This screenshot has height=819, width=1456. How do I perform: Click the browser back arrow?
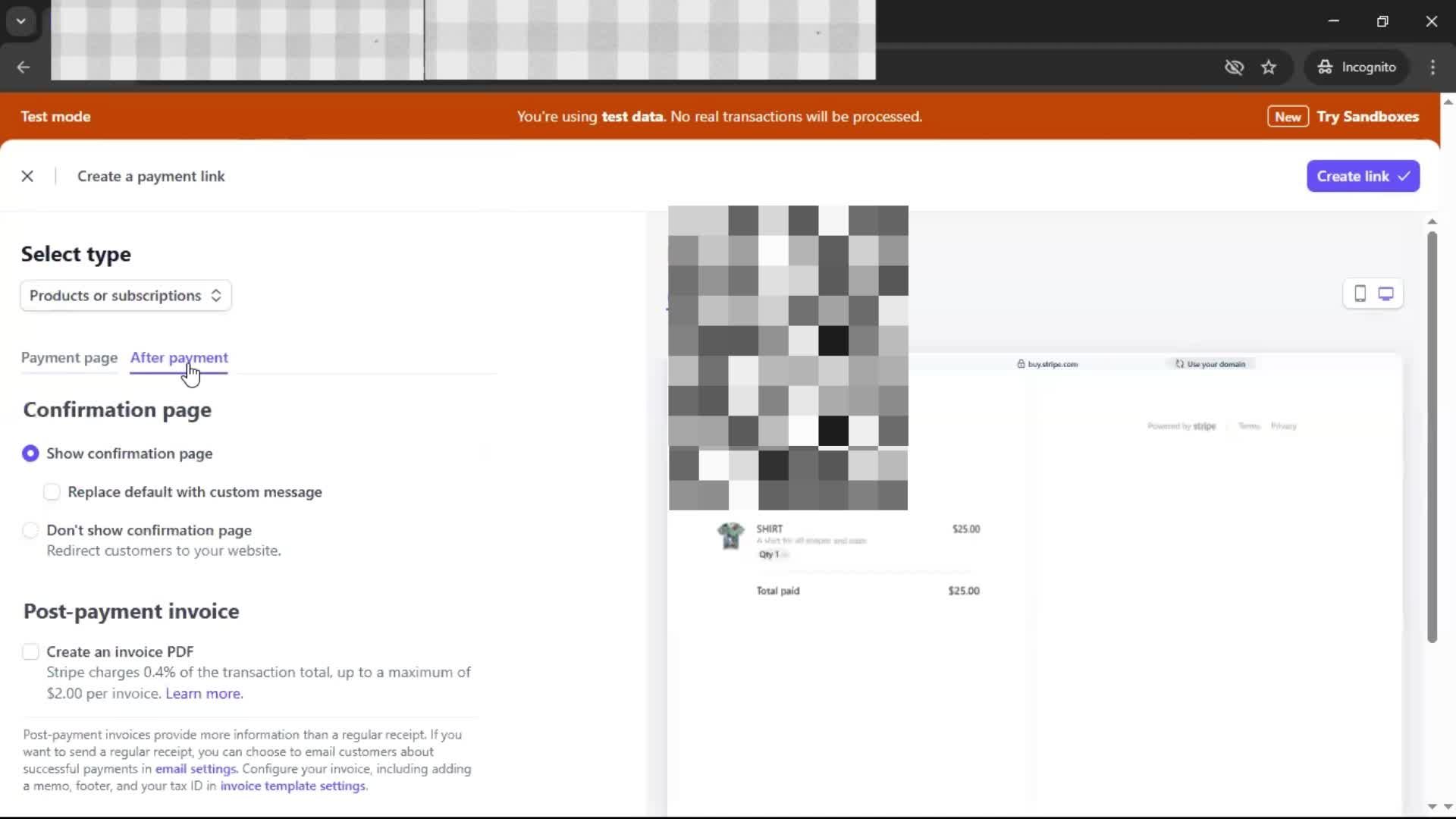(x=23, y=67)
